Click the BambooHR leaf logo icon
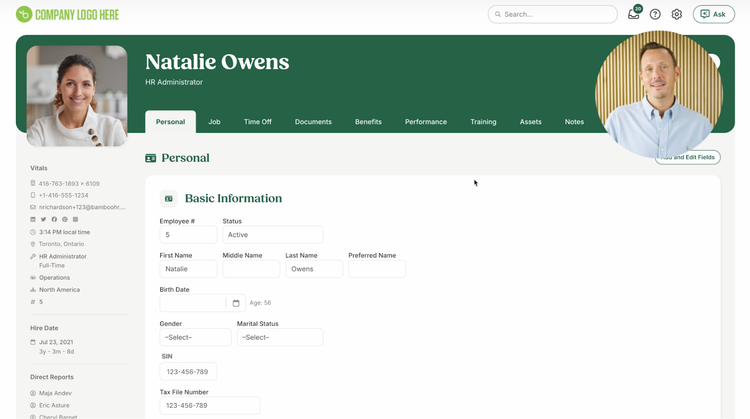750x419 pixels. point(24,14)
